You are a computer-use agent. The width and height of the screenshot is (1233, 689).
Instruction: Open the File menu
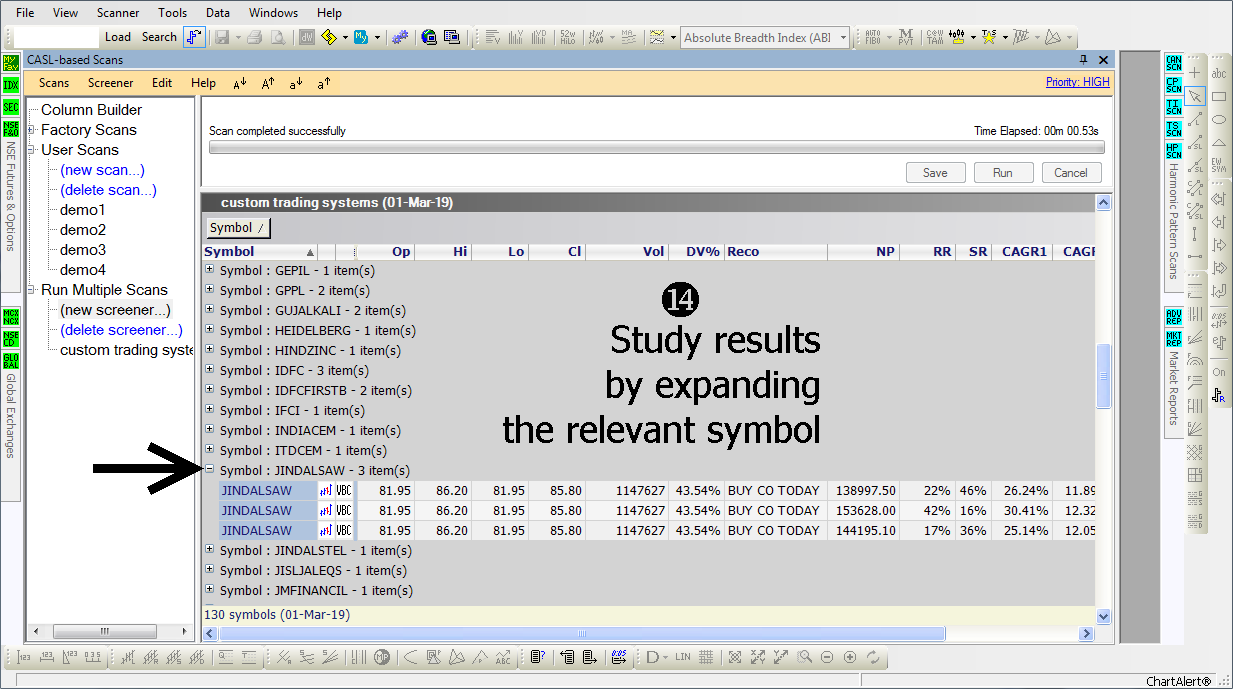[25, 13]
